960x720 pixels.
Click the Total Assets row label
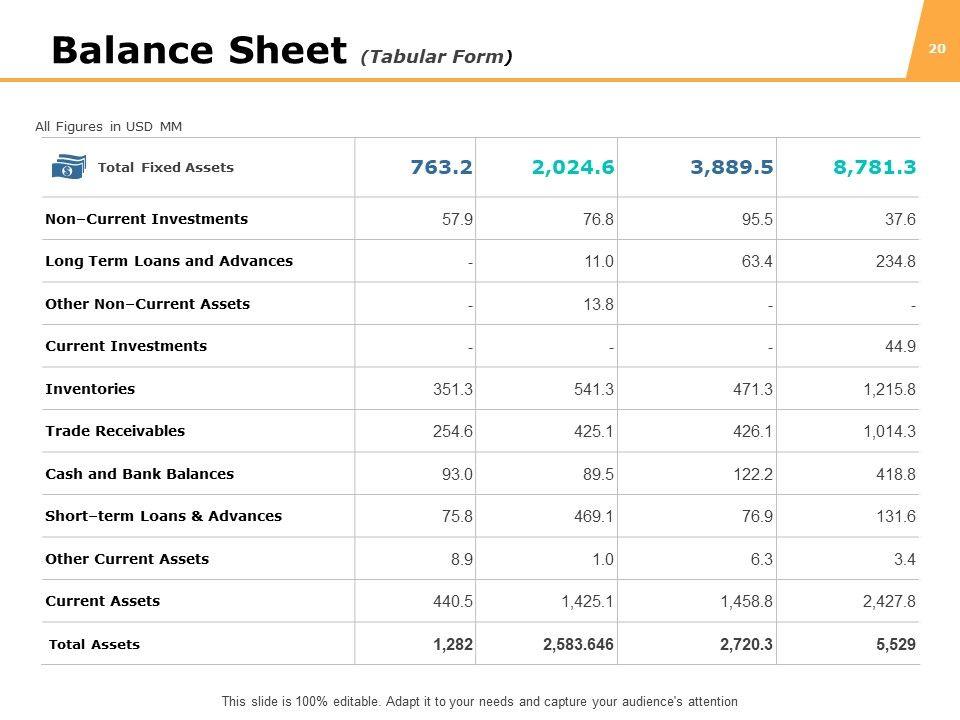[94, 644]
